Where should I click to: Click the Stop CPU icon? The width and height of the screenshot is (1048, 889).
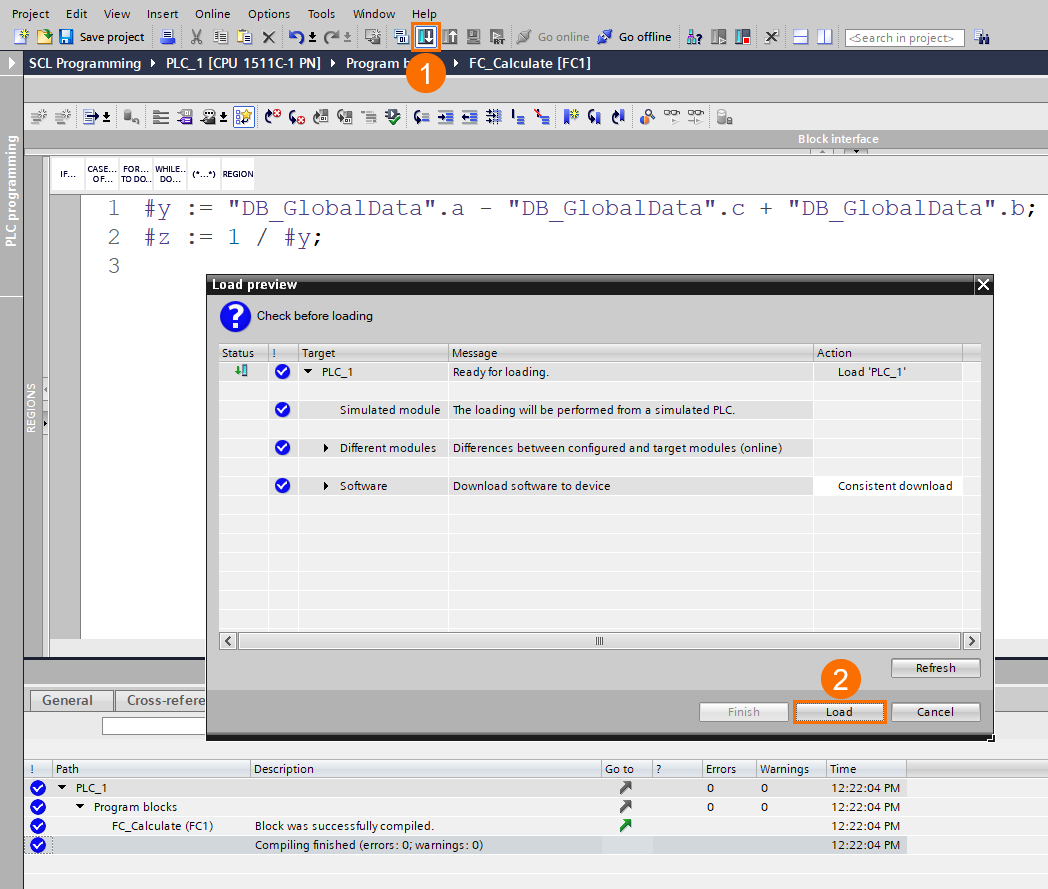click(x=743, y=37)
